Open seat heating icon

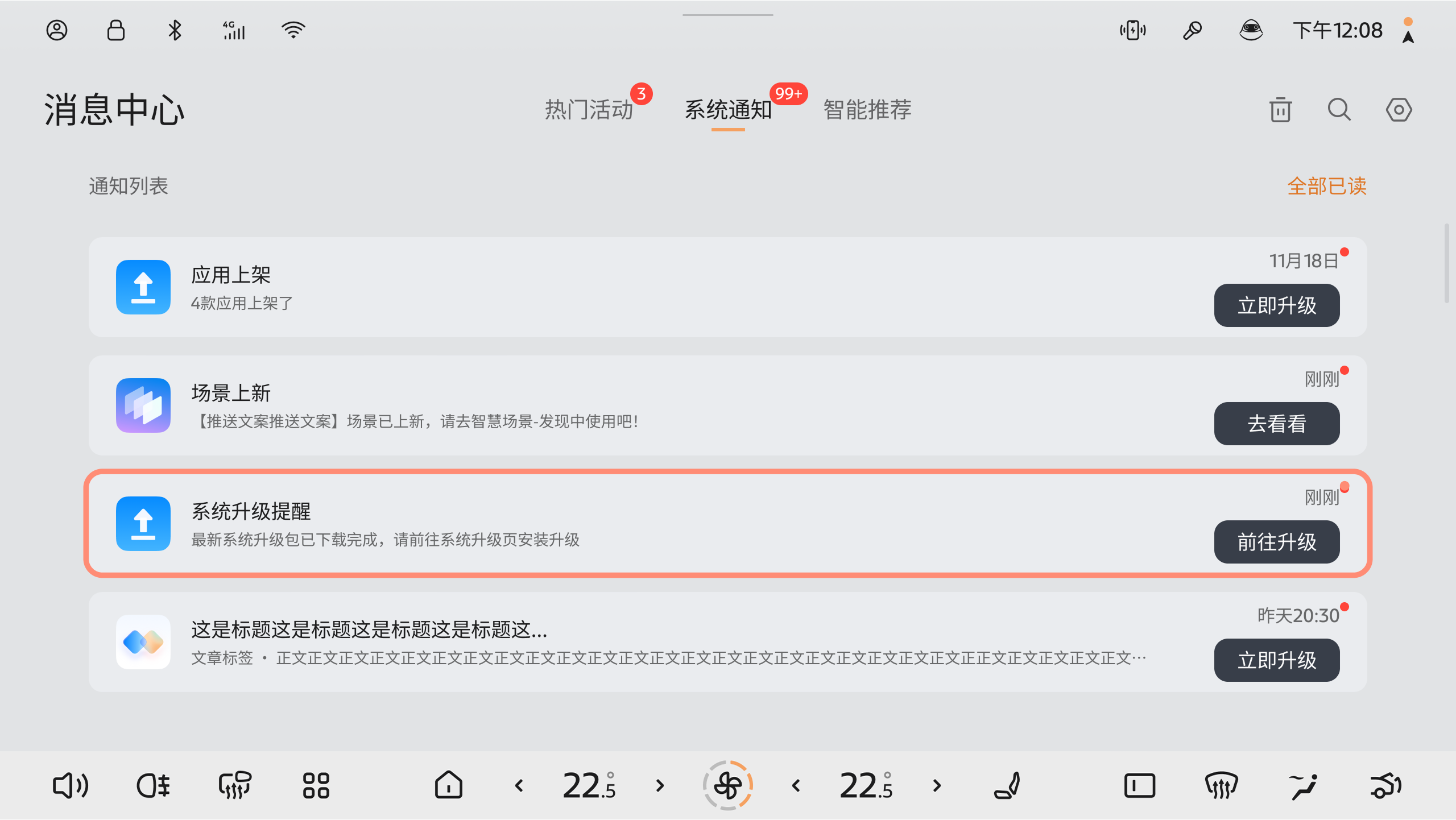point(1008,786)
